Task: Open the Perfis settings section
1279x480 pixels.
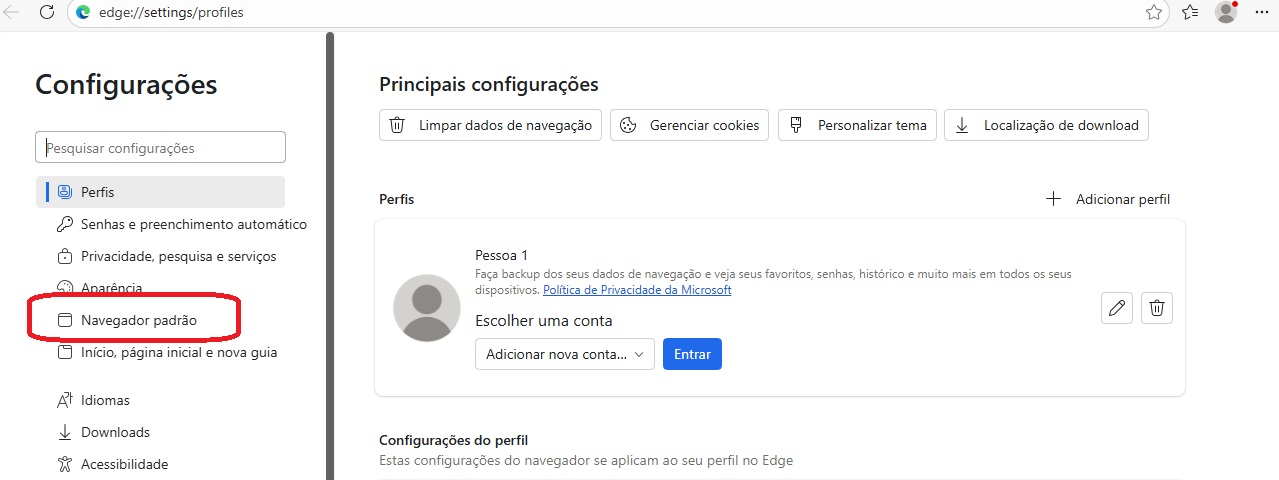Action: pos(160,192)
